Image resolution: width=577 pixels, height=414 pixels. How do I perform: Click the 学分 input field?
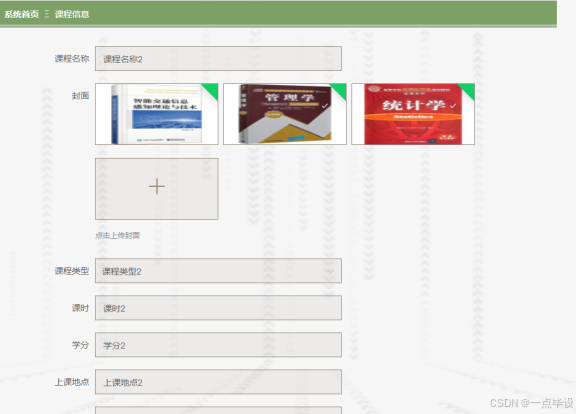[218, 345]
